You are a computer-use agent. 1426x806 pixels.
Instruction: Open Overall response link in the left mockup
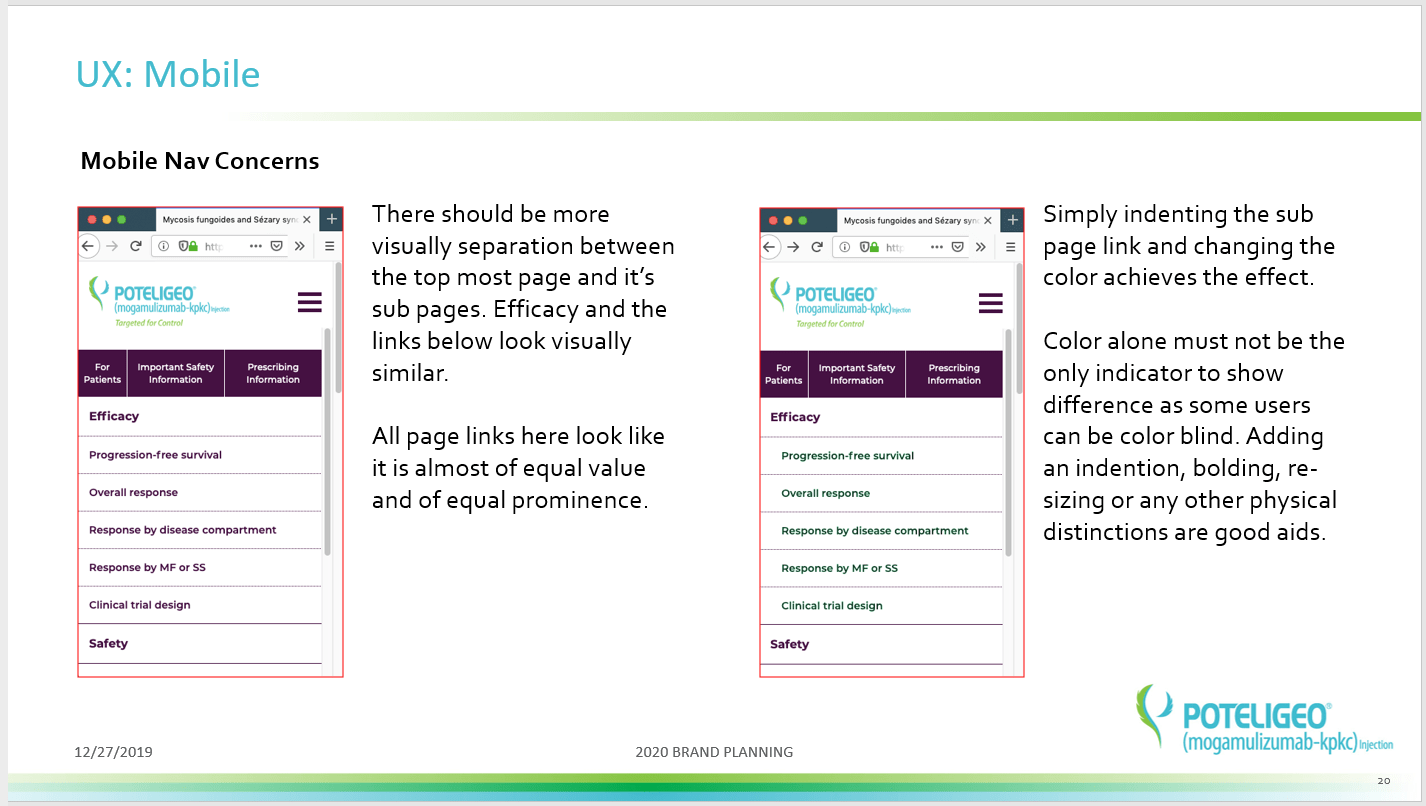(x=133, y=492)
